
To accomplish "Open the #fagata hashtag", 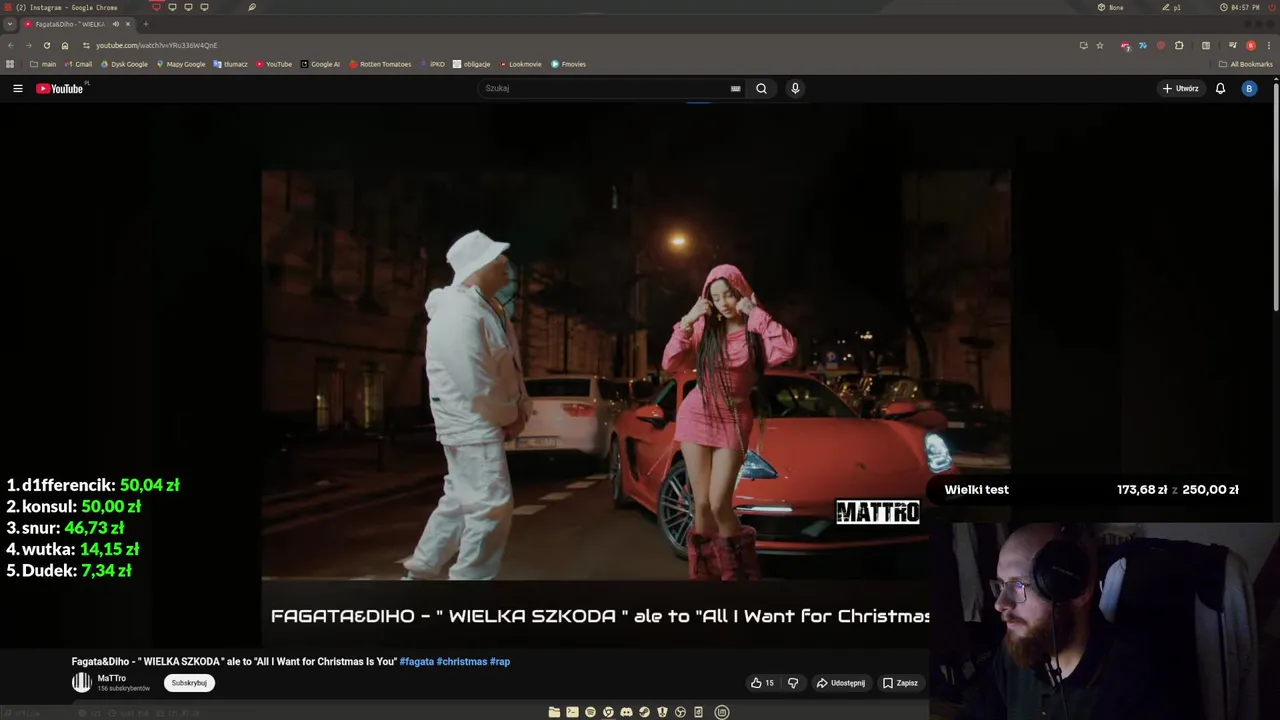I will [x=416, y=661].
